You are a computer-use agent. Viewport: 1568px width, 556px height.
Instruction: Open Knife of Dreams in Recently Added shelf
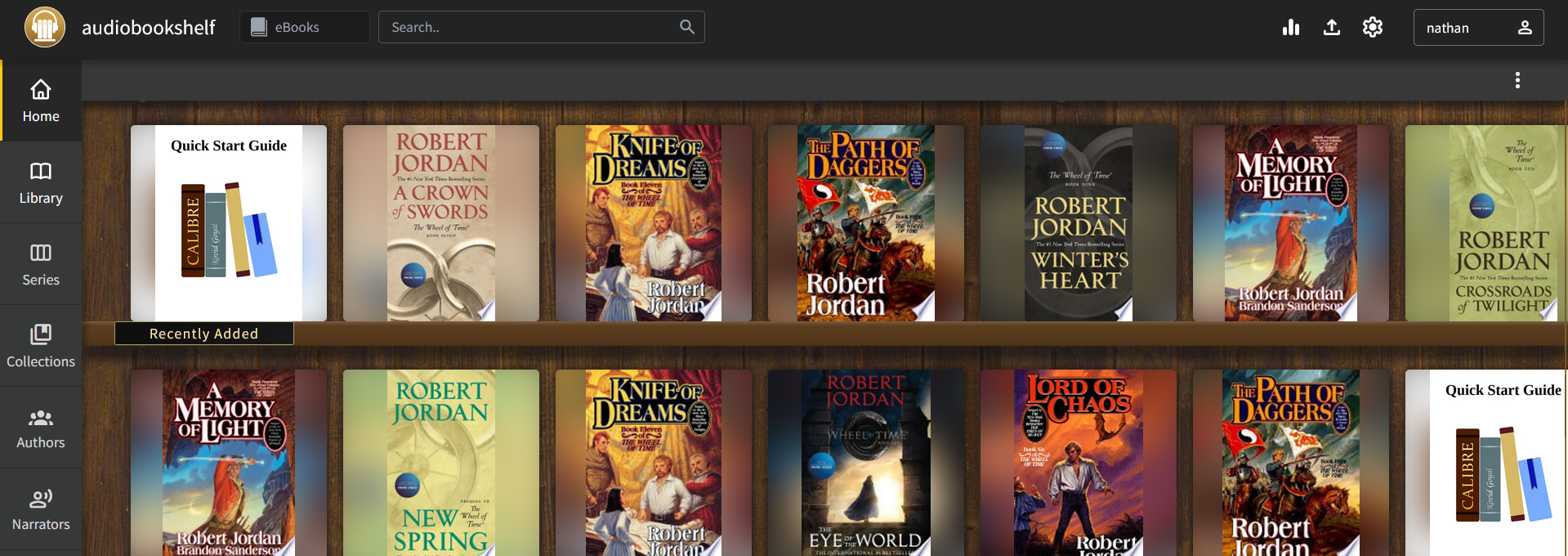(654, 223)
